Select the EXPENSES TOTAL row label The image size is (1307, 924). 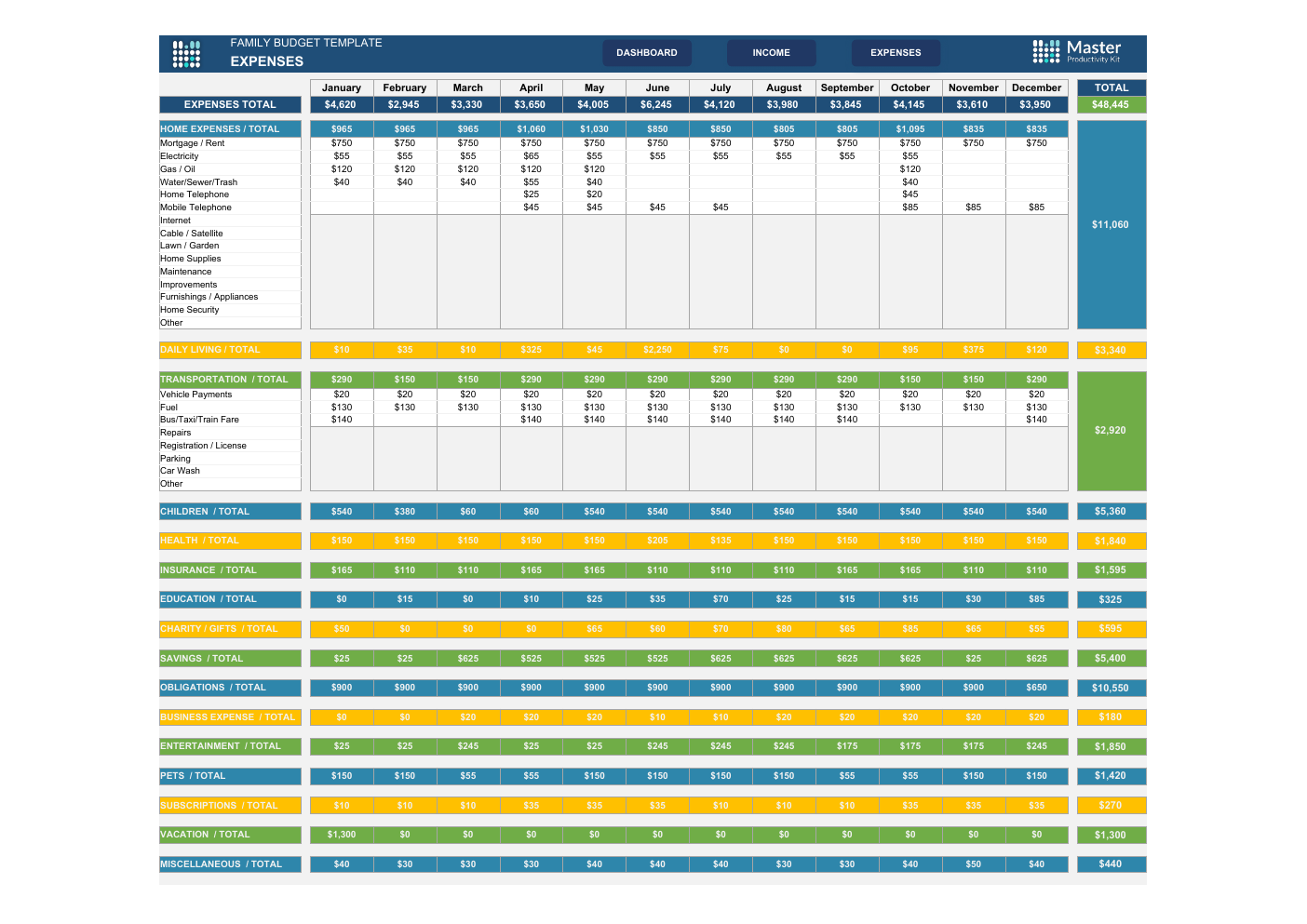[230, 104]
